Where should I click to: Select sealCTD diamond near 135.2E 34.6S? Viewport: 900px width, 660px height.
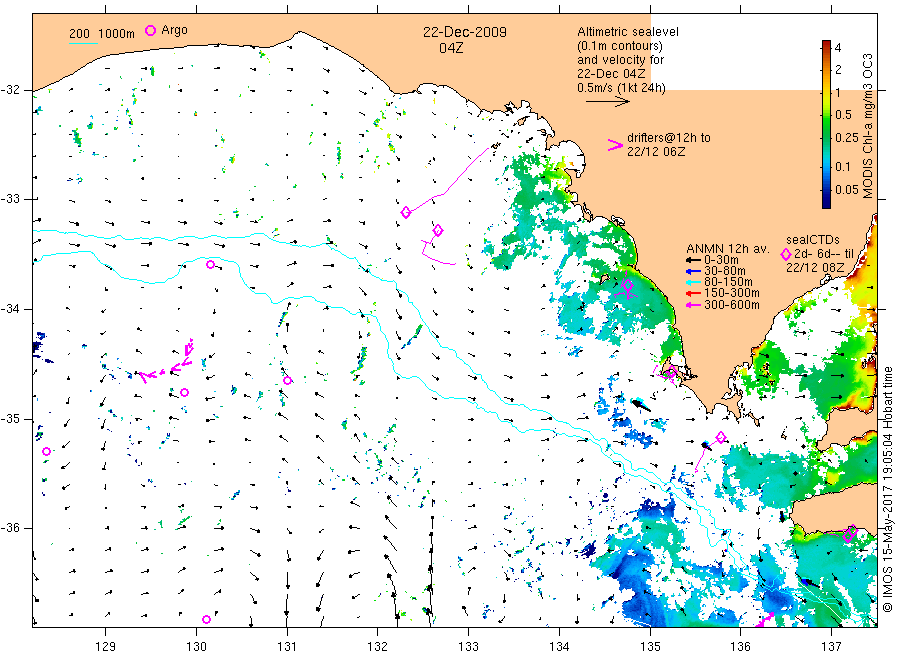pos(671,372)
